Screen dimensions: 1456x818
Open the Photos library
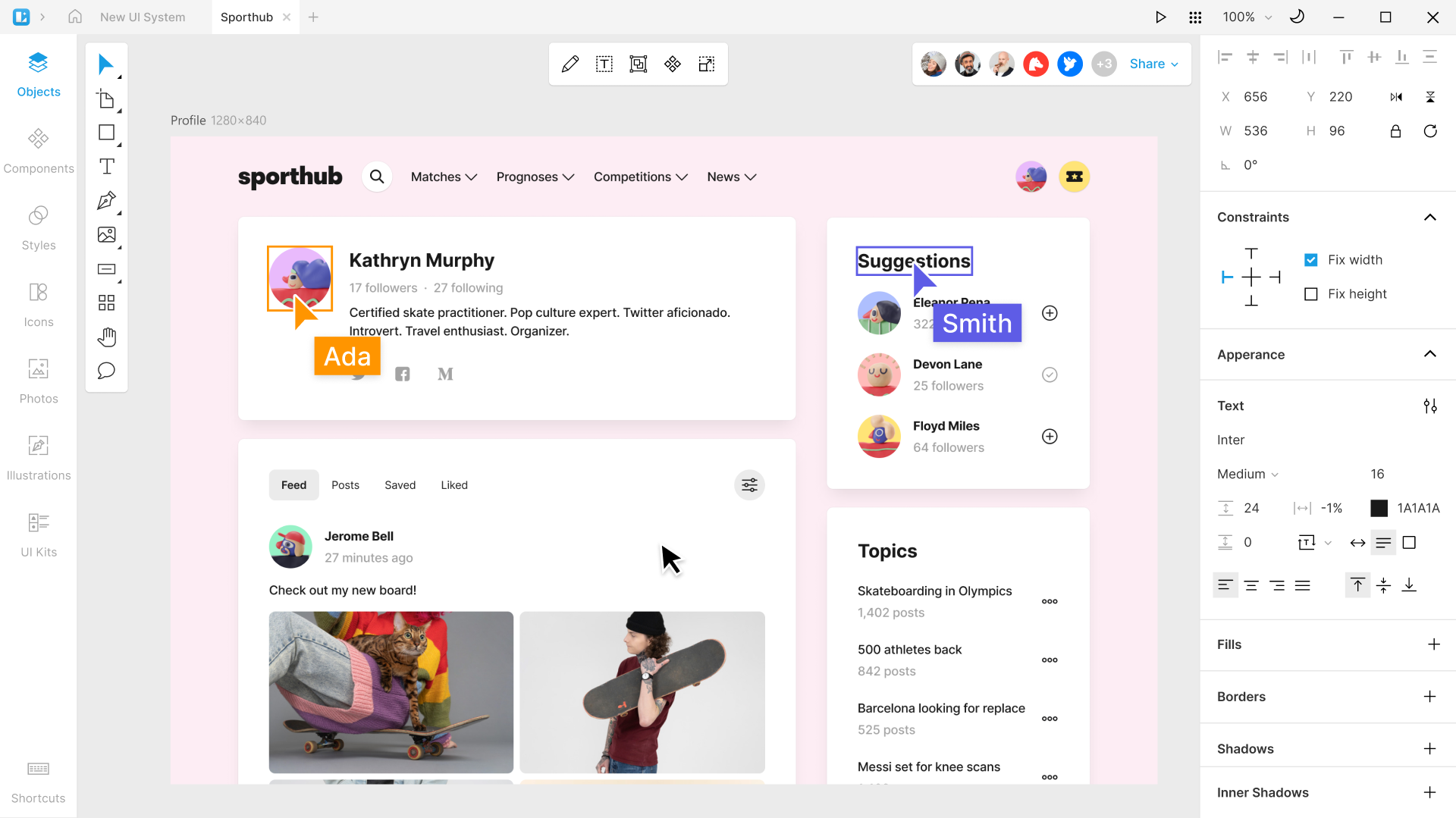tap(39, 382)
